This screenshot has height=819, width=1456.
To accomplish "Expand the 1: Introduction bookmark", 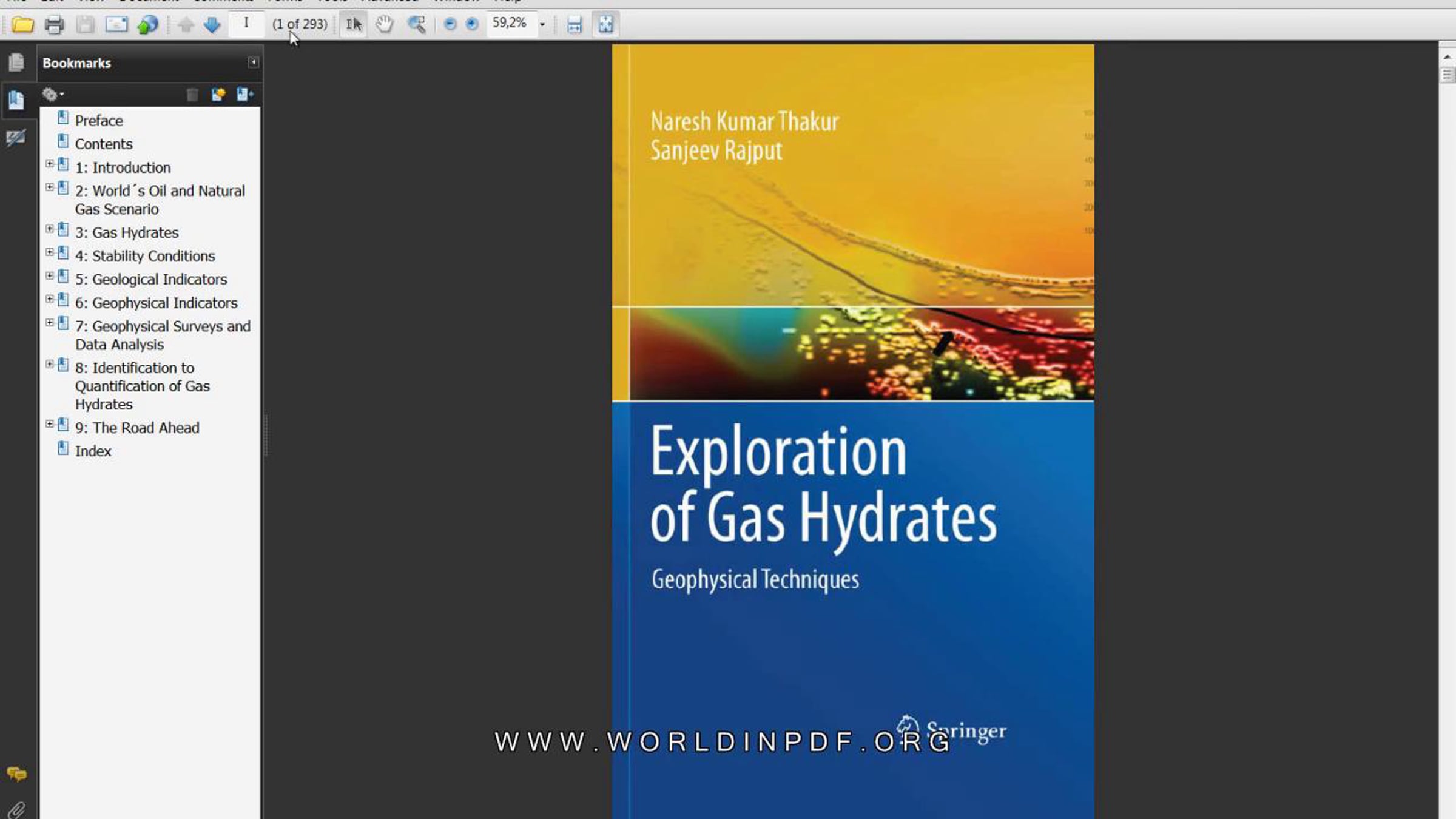I will (50, 164).
